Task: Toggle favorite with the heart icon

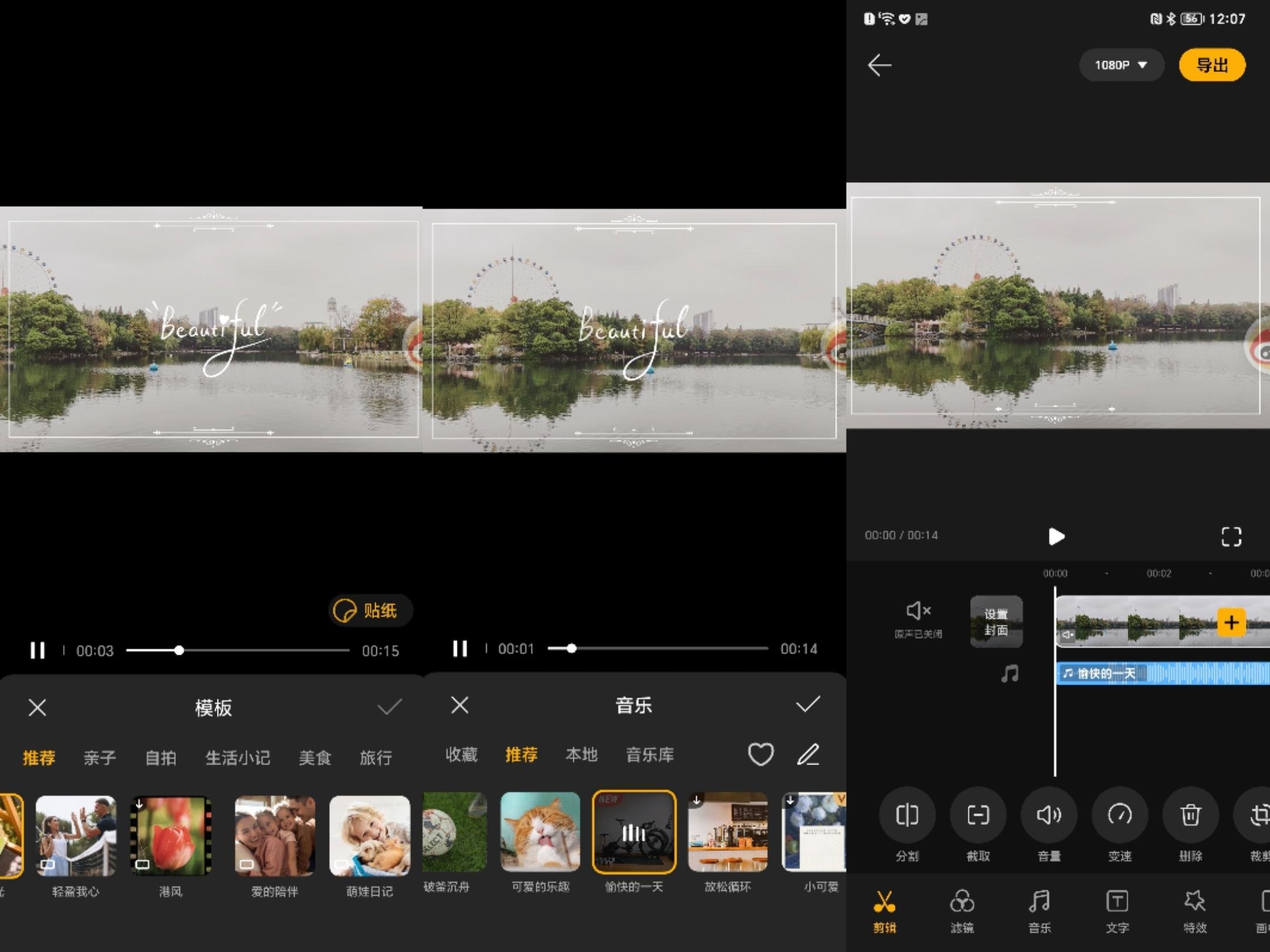Action: [x=760, y=755]
